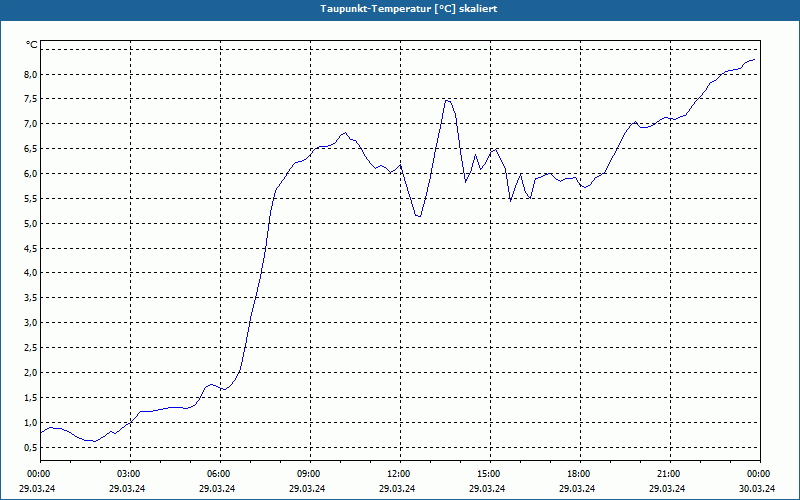Select the 1,5 y-axis label

coord(31,397)
